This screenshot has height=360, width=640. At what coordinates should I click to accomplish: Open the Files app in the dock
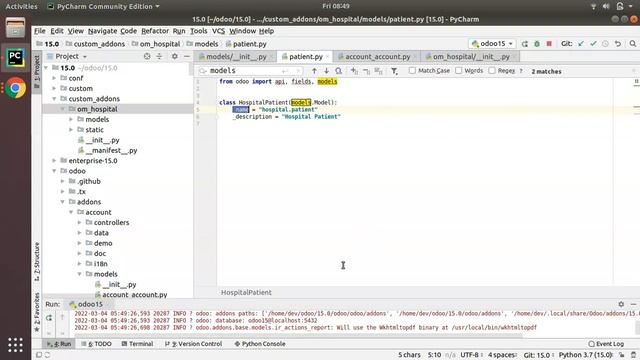coord(15,28)
